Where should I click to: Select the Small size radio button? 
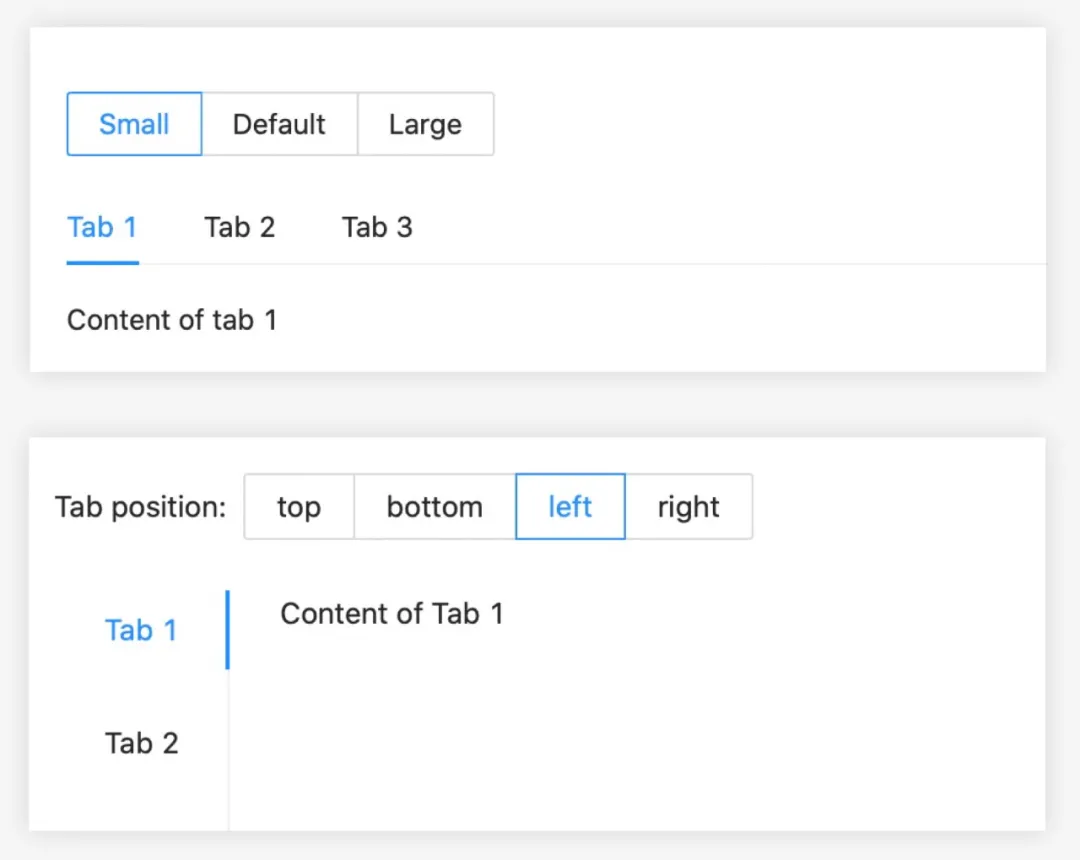[134, 124]
